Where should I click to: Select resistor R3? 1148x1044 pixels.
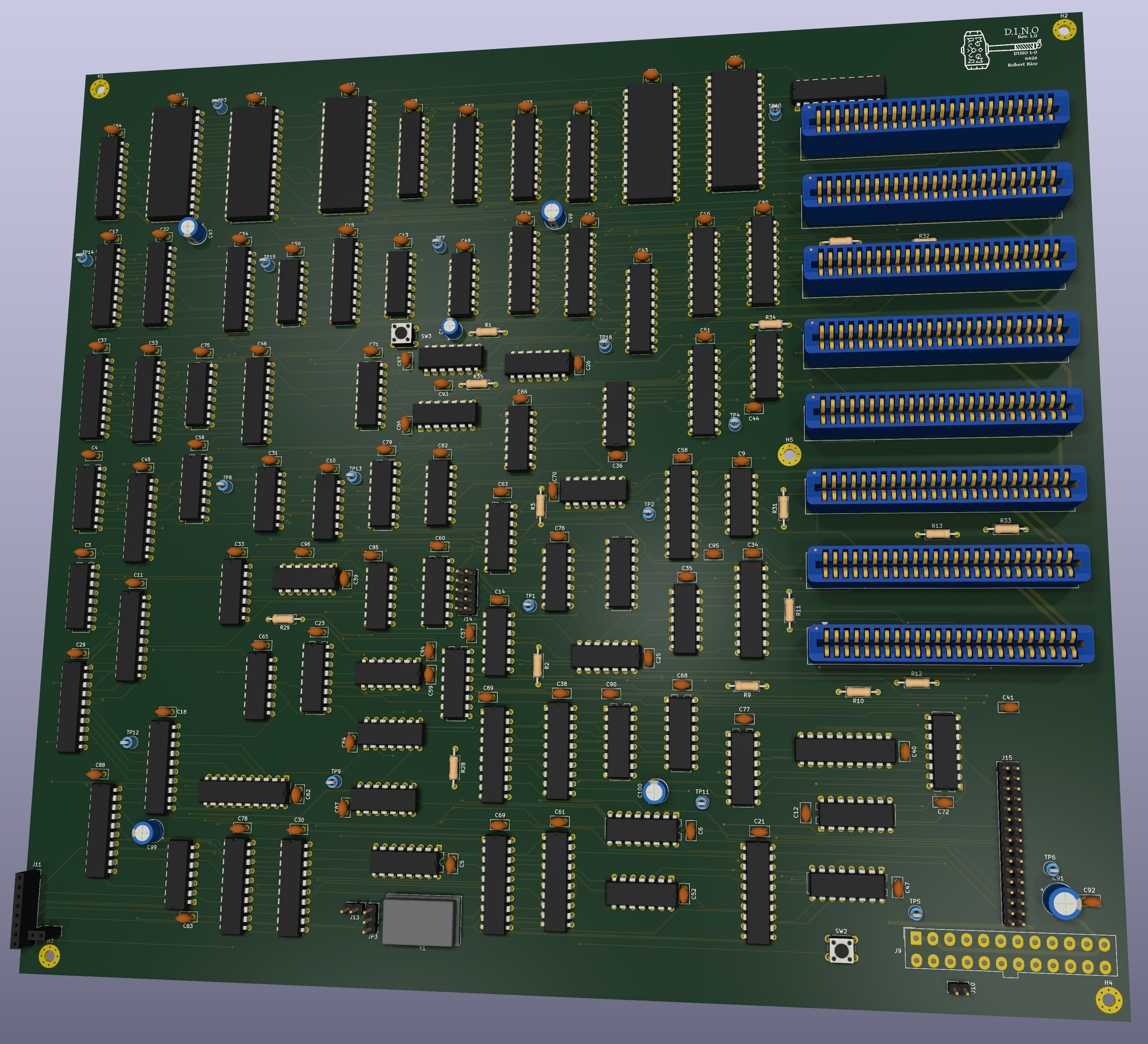pos(540,506)
